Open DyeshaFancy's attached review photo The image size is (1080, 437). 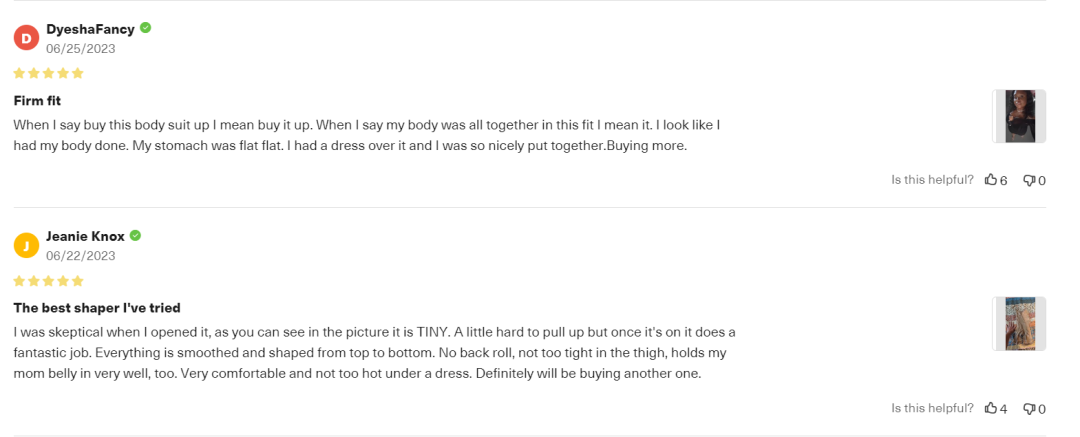[x=1019, y=116]
